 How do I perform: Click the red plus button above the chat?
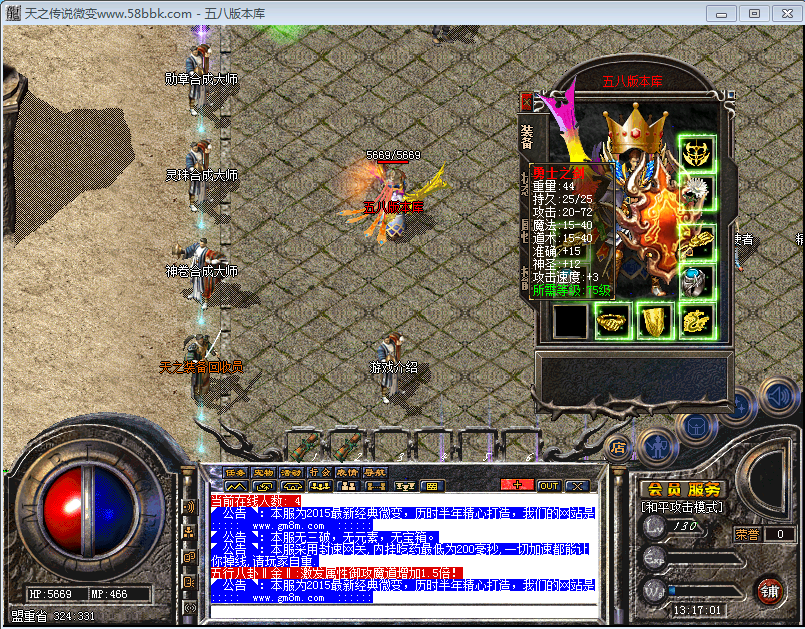(517, 485)
